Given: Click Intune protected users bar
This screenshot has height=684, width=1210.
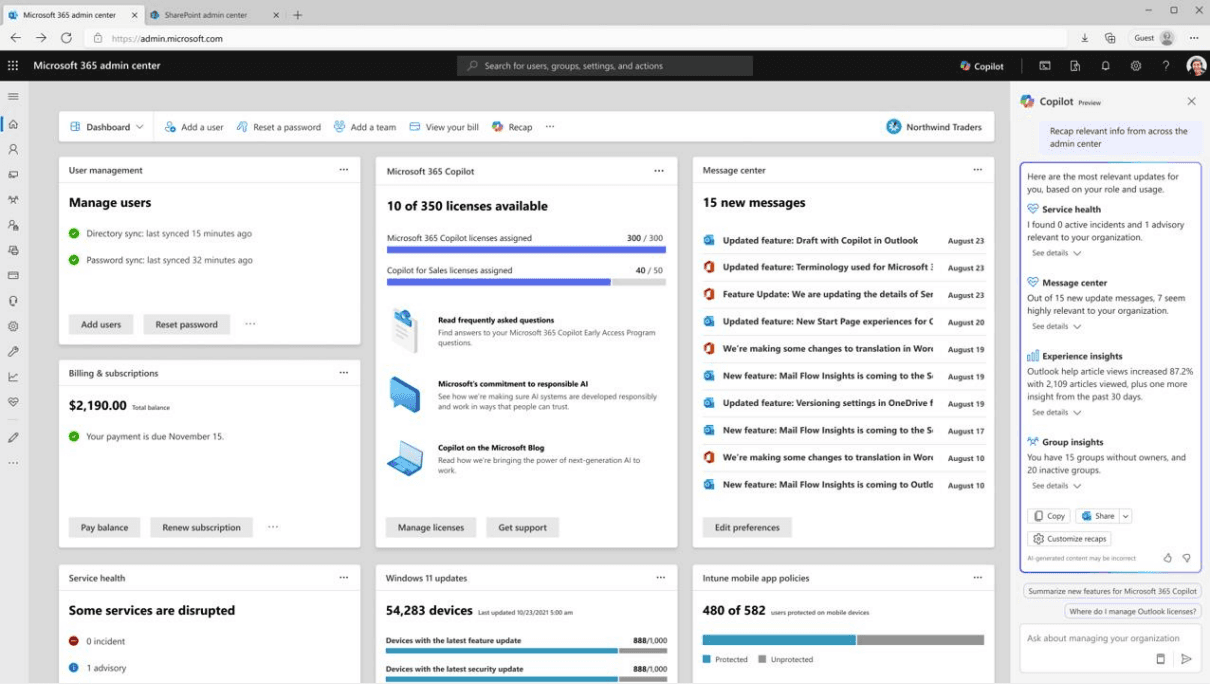Looking at the screenshot, I should (779, 640).
